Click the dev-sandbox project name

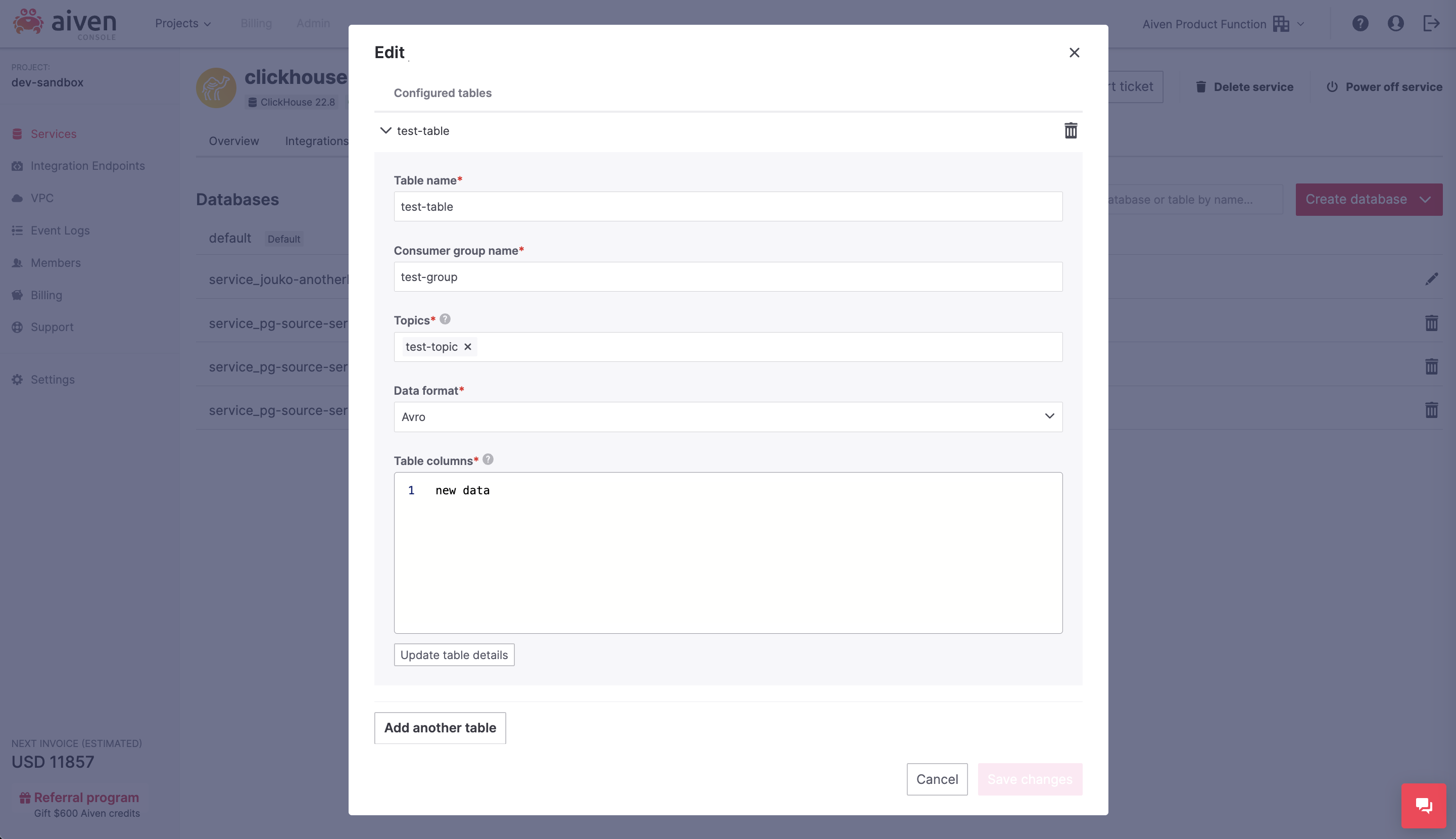[x=47, y=82]
